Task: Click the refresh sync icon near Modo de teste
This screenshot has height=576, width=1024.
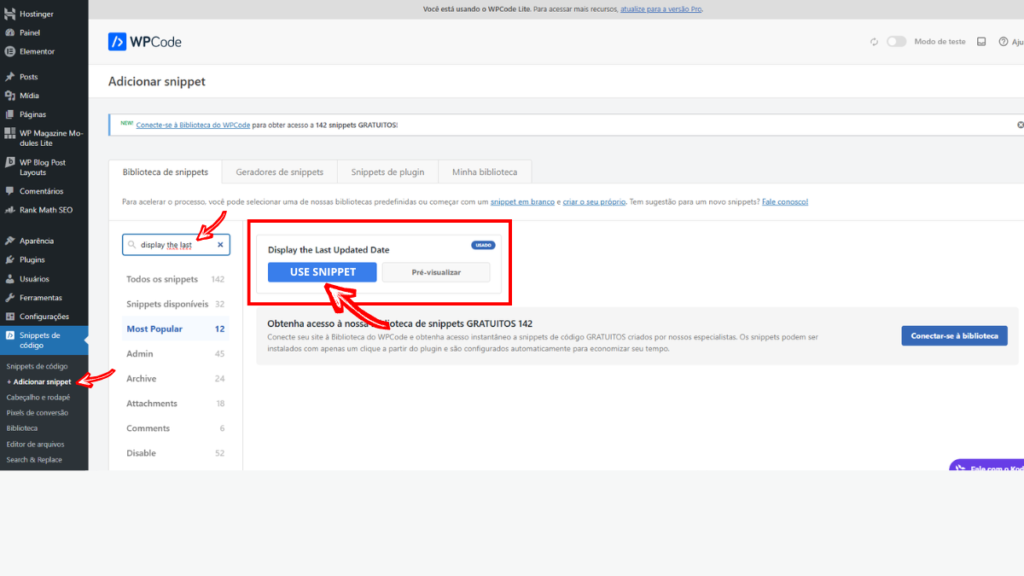Action: [874, 42]
